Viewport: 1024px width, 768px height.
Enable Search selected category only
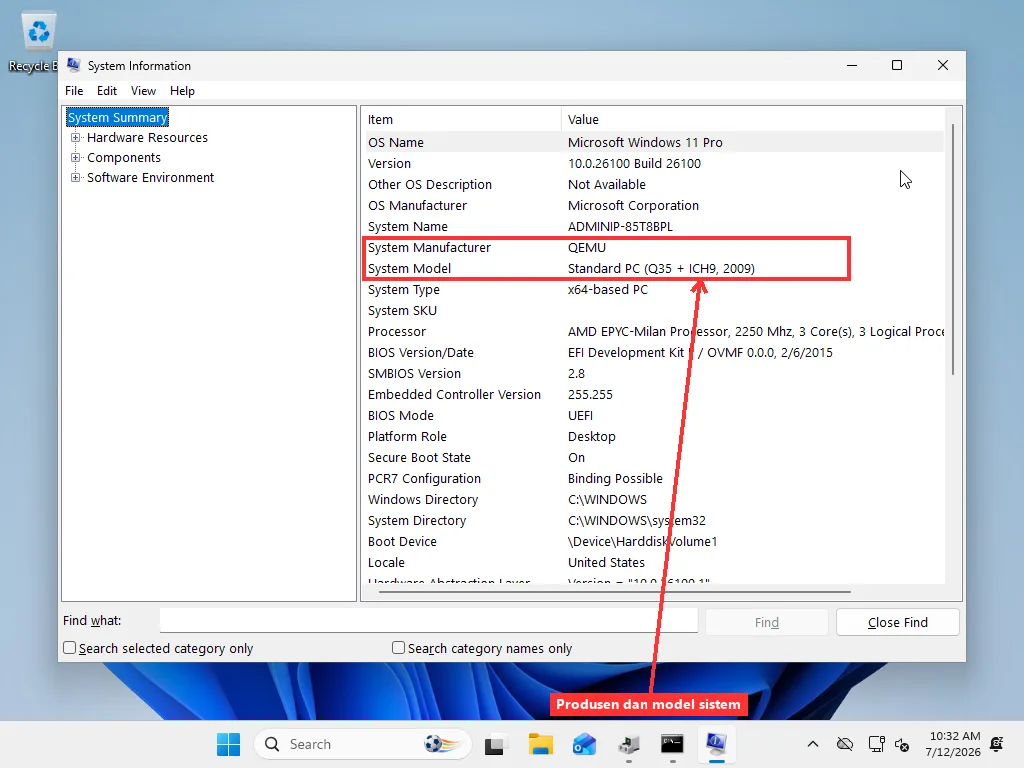tap(70, 648)
